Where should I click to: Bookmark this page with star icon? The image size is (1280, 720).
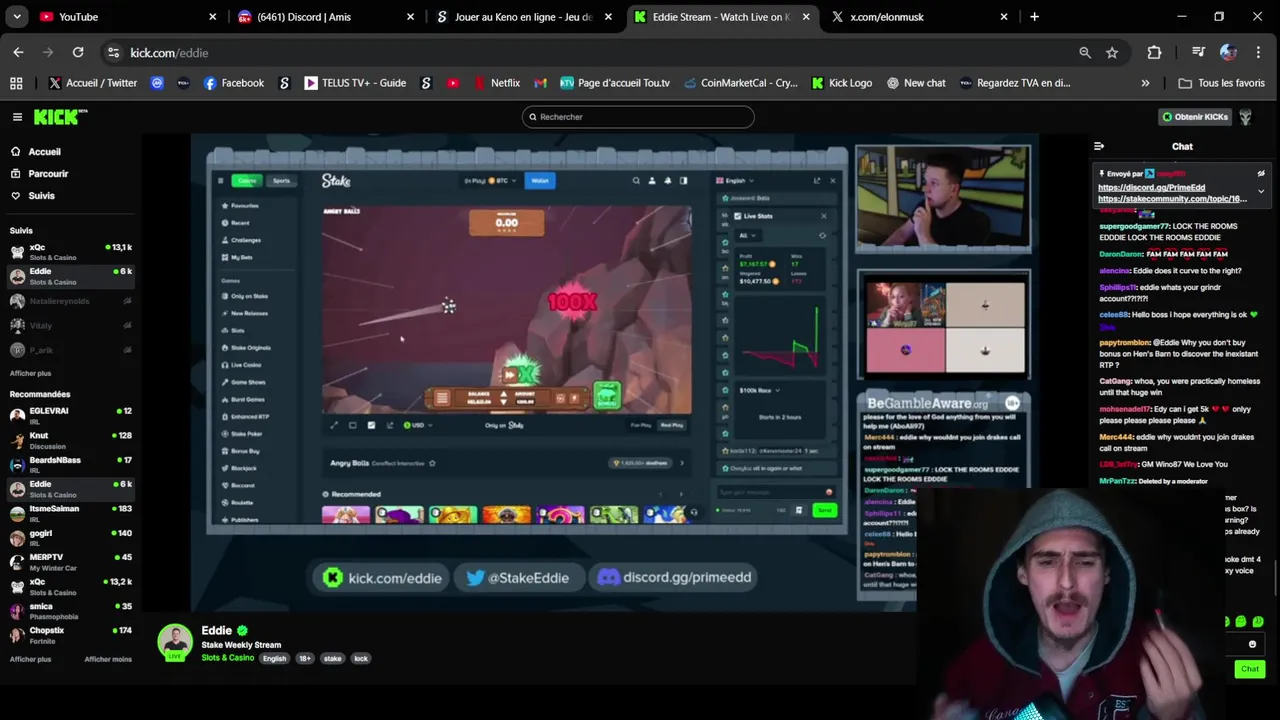click(x=1112, y=52)
